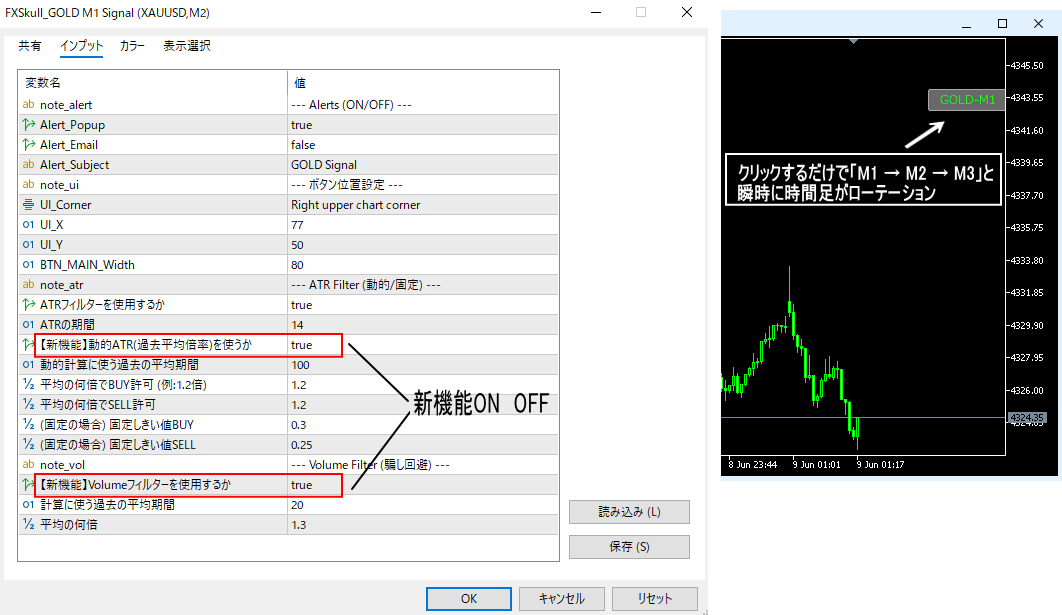The width and height of the screenshot is (1062, 615).
Task: Click the integer icon beside 計算に使う過去の平均期間
Action: 28,505
